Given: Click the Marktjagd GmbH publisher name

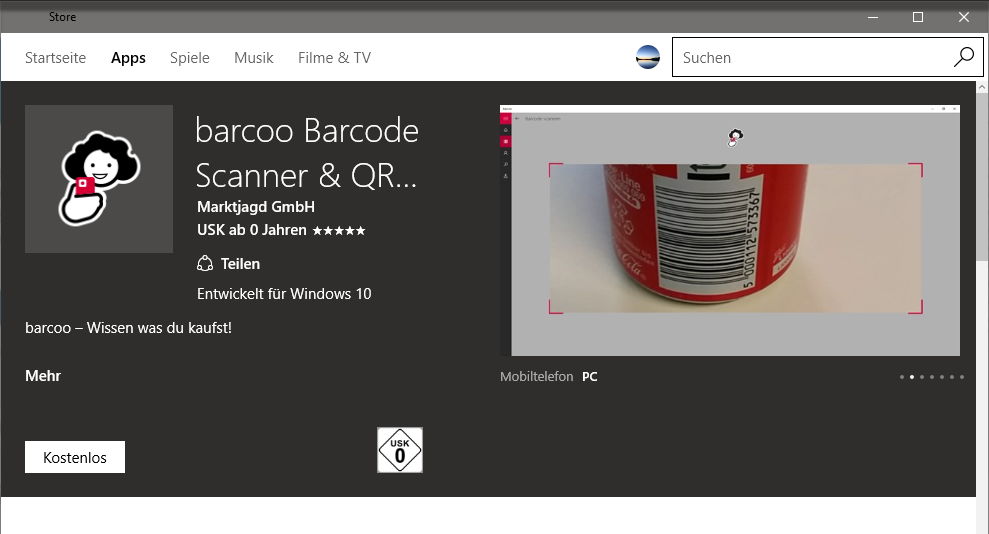Looking at the screenshot, I should (x=255, y=207).
